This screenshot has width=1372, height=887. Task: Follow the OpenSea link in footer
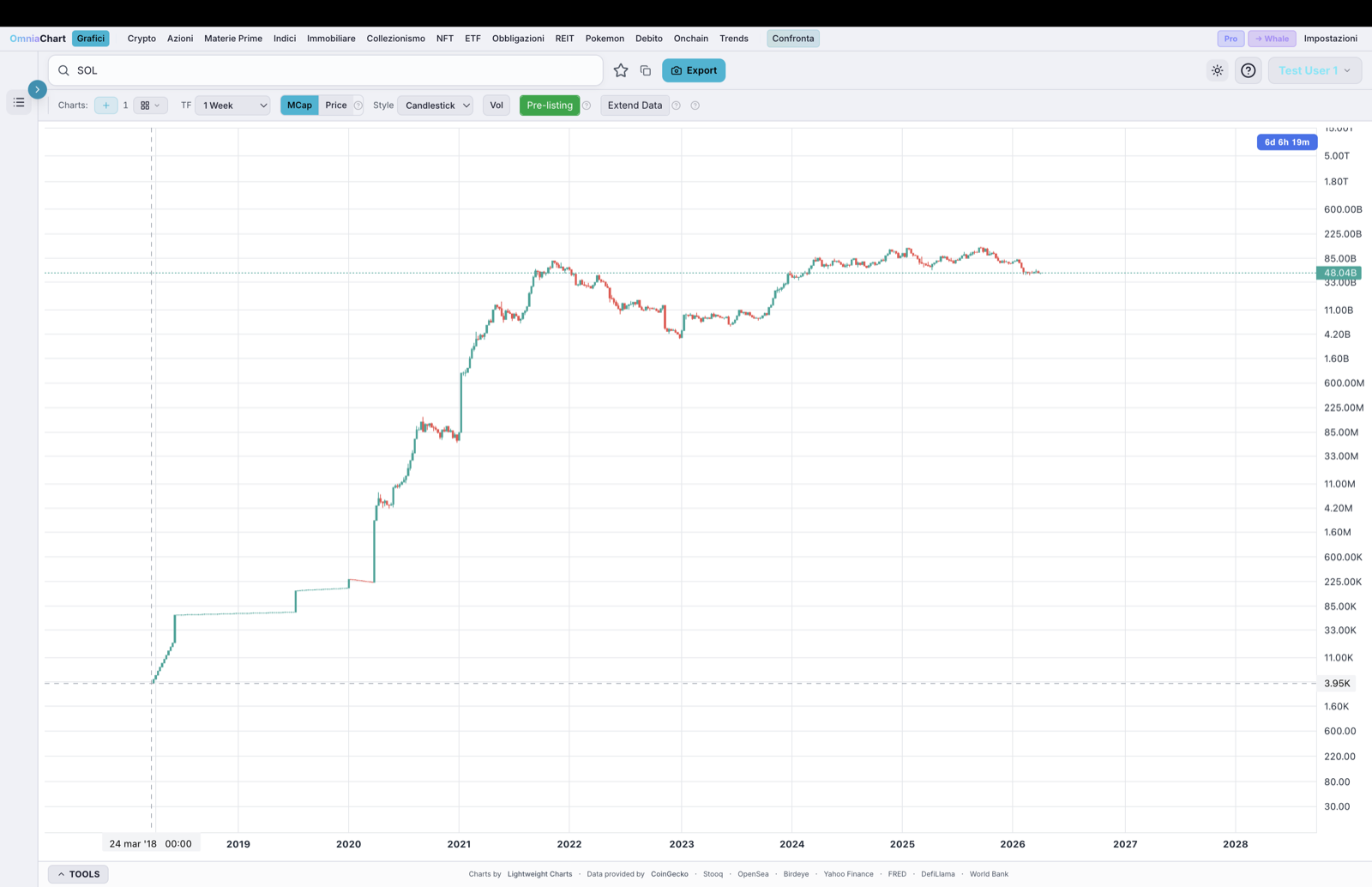753,874
